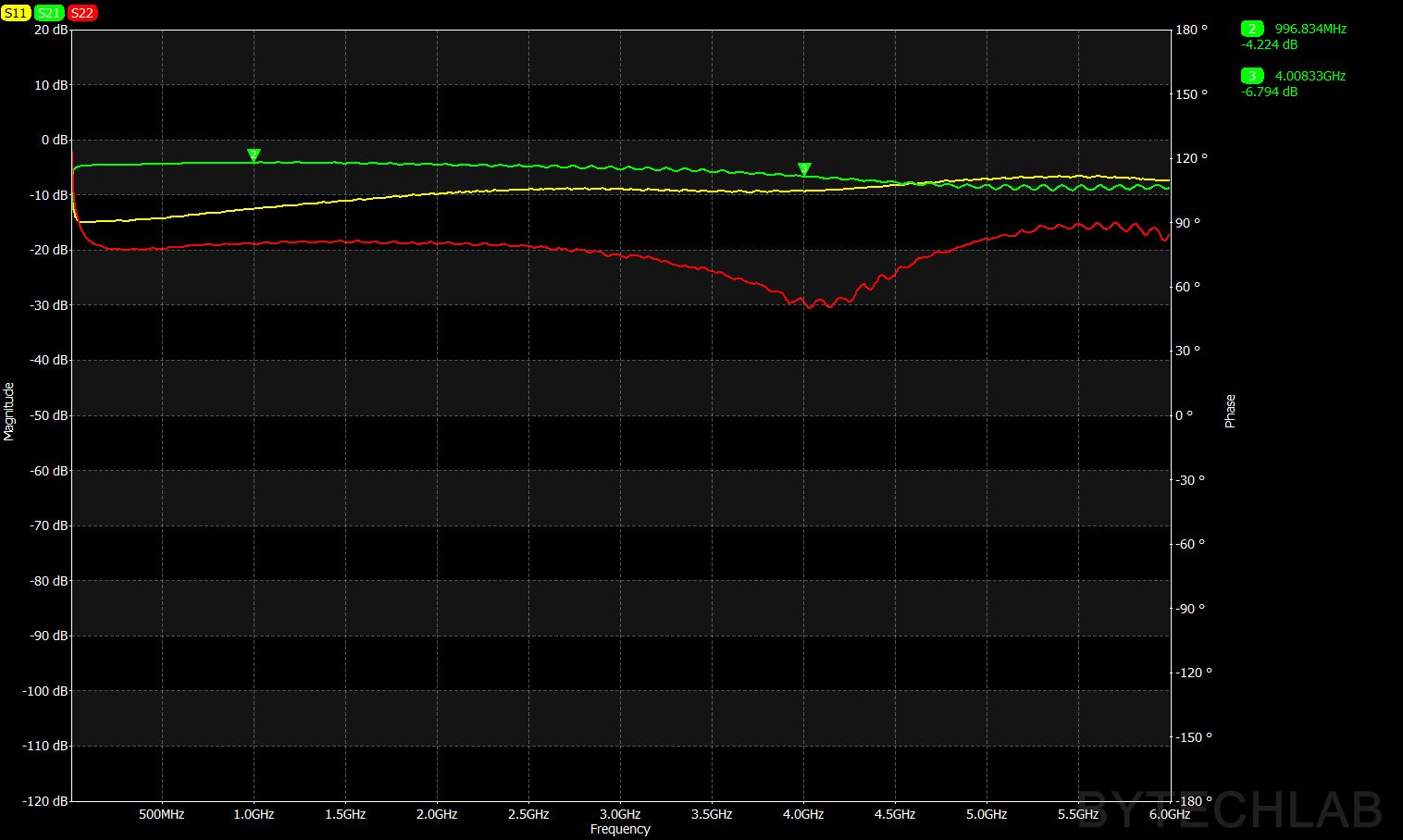Click the -60 dB magnitude axis label

pyautogui.click(x=49, y=471)
